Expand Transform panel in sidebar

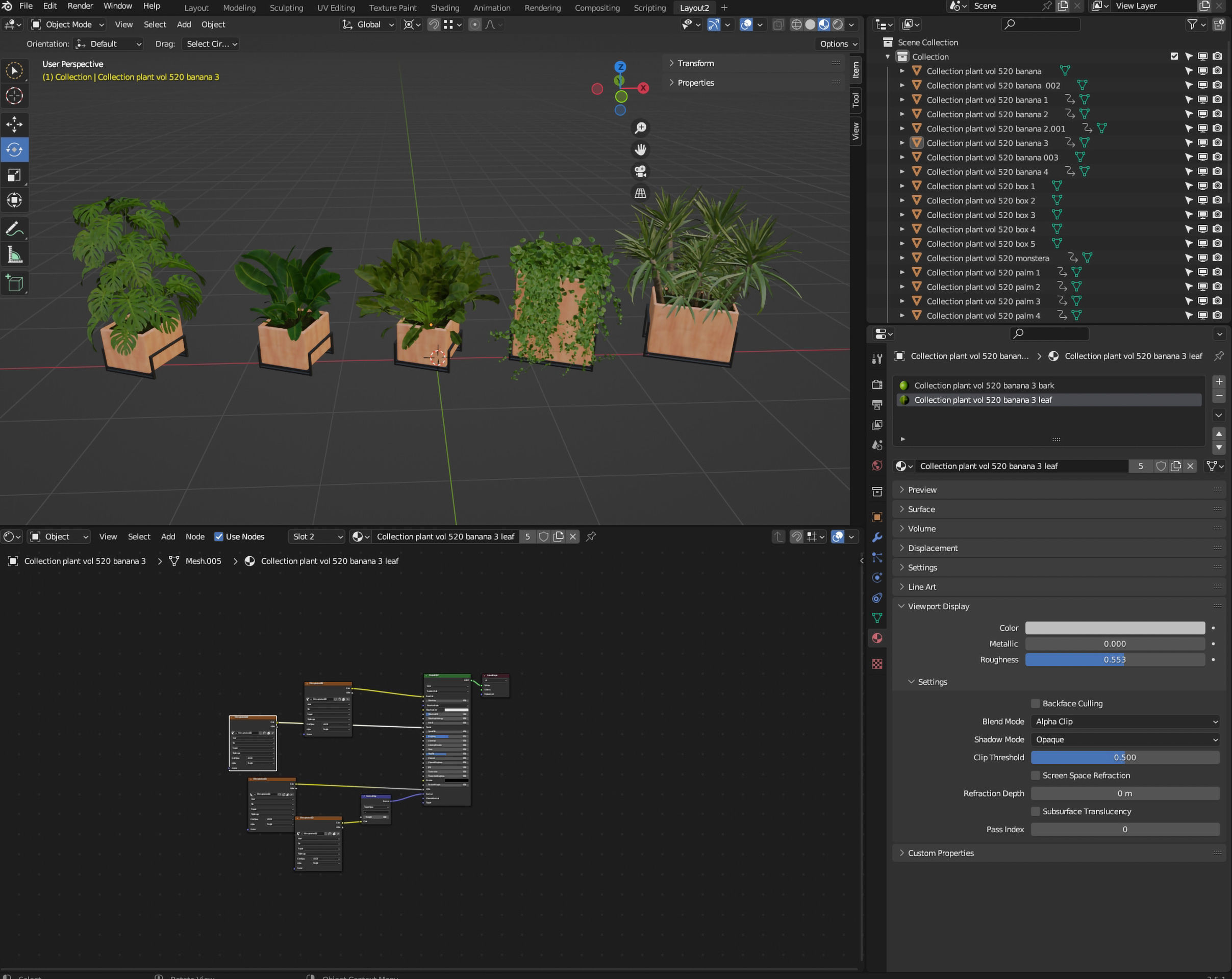click(x=695, y=63)
